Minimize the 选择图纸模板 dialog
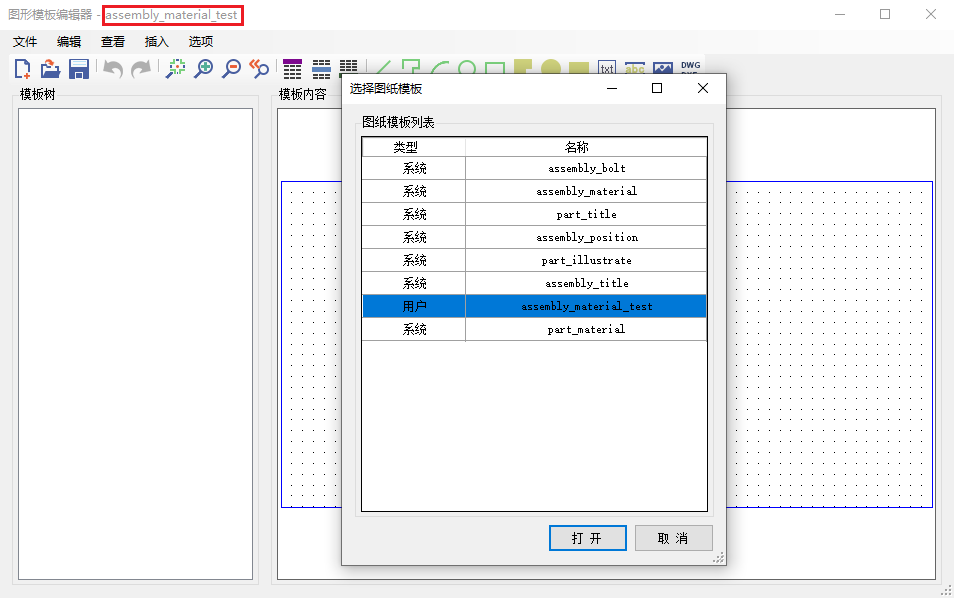Viewport: 954px width, 598px height. (x=611, y=88)
